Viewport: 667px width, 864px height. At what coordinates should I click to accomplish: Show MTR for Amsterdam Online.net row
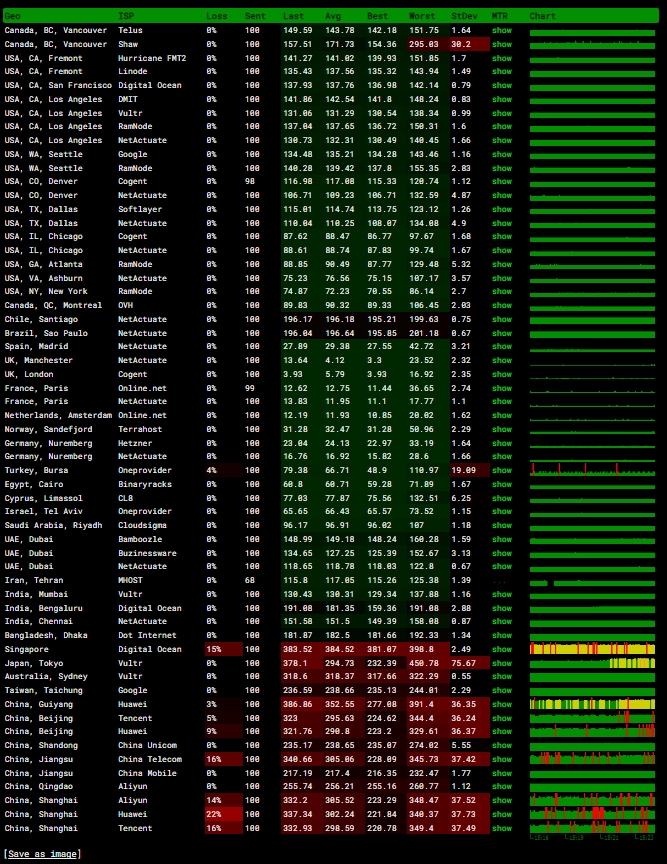(502, 415)
